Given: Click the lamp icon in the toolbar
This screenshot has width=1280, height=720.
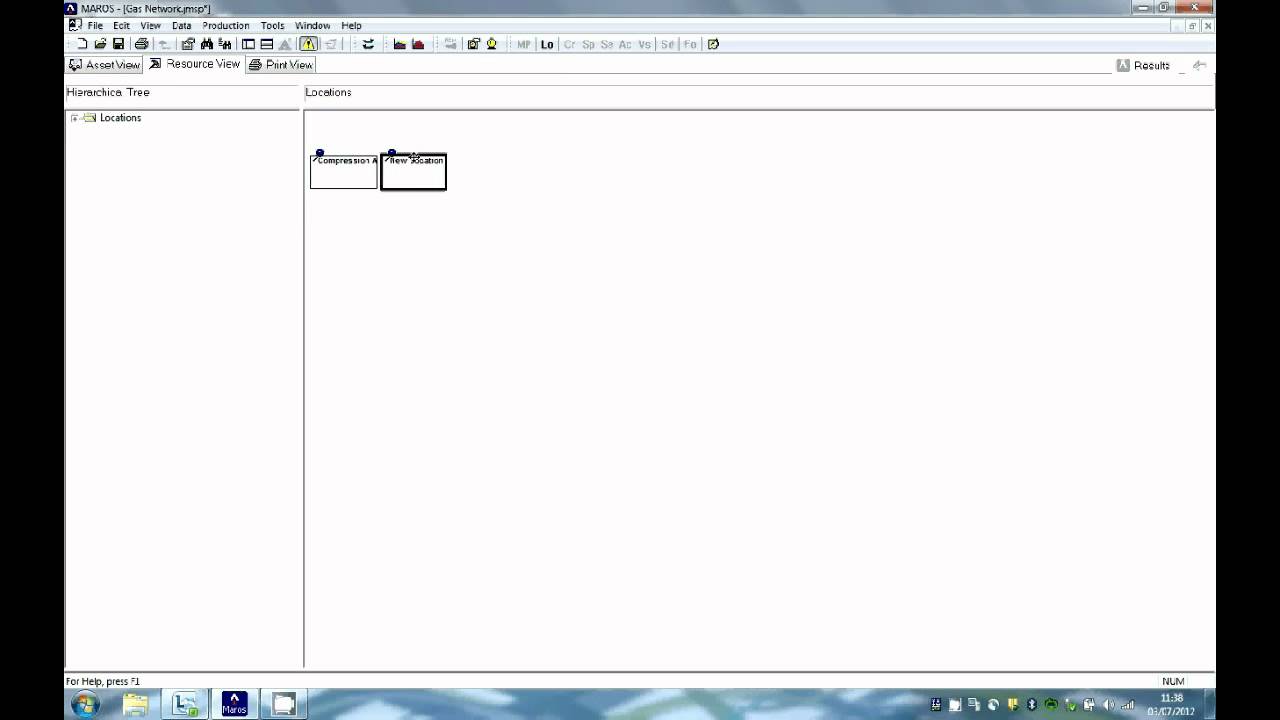Looking at the screenshot, I should point(492,44).
